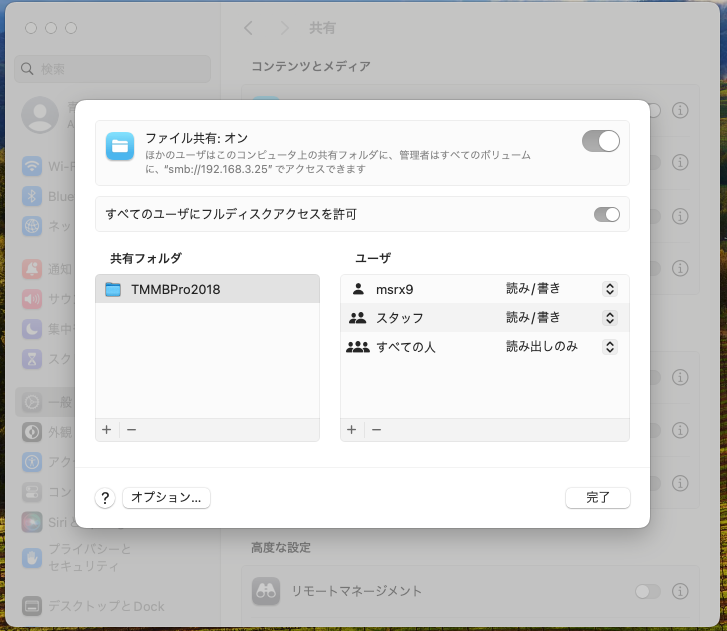The width and height of the screenshot is (727, 631).
Task: Click the スタッフ group icon
Action: [357, 318]
